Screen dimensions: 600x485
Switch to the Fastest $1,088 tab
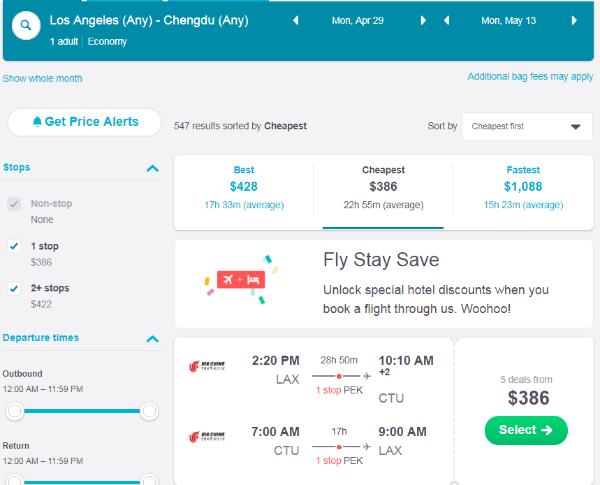coord(523,186)
